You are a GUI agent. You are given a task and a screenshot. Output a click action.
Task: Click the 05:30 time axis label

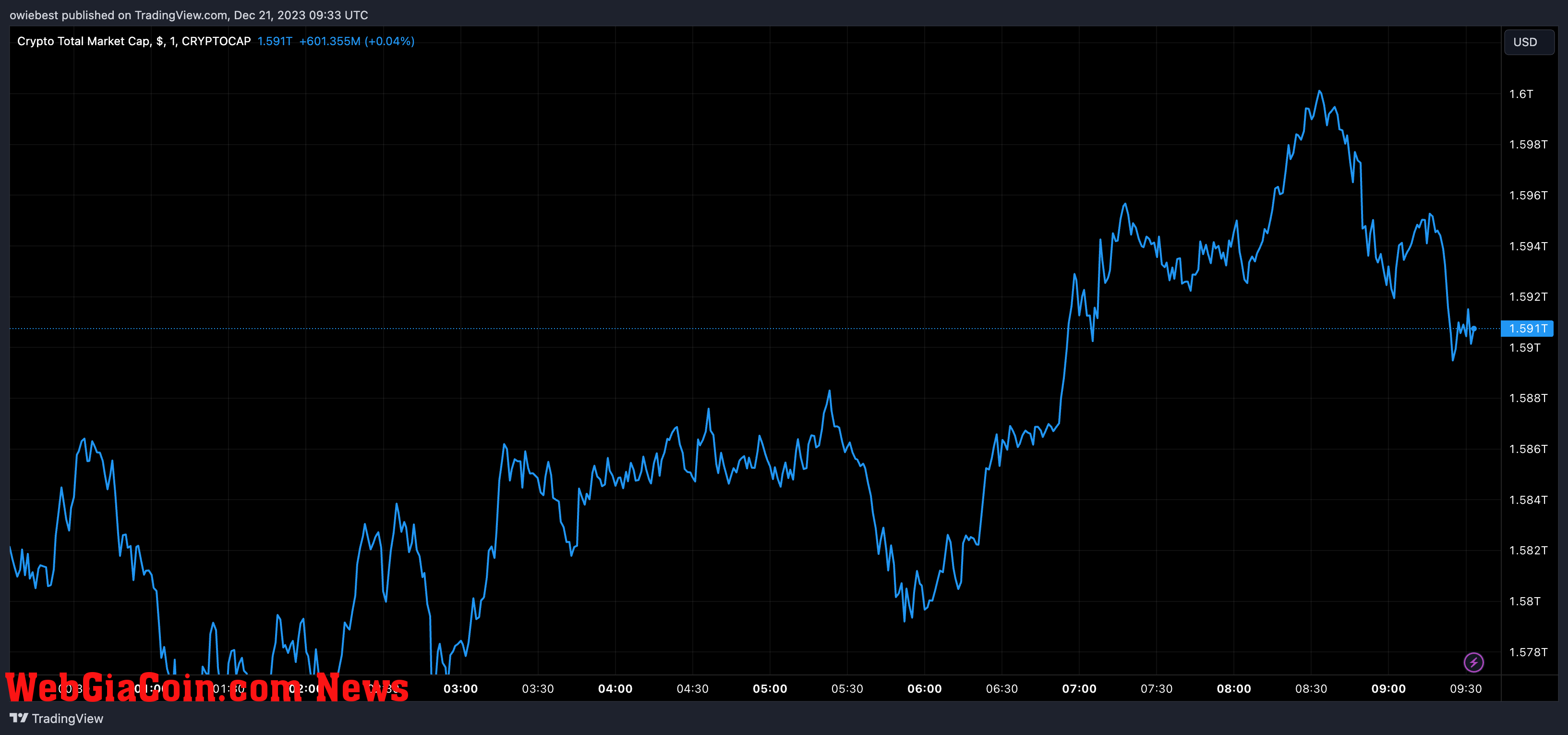[x=847, y=689]
